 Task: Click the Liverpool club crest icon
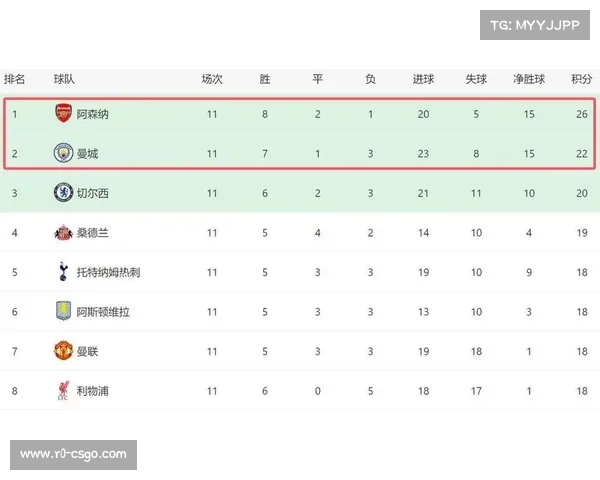tap(64, 391)
